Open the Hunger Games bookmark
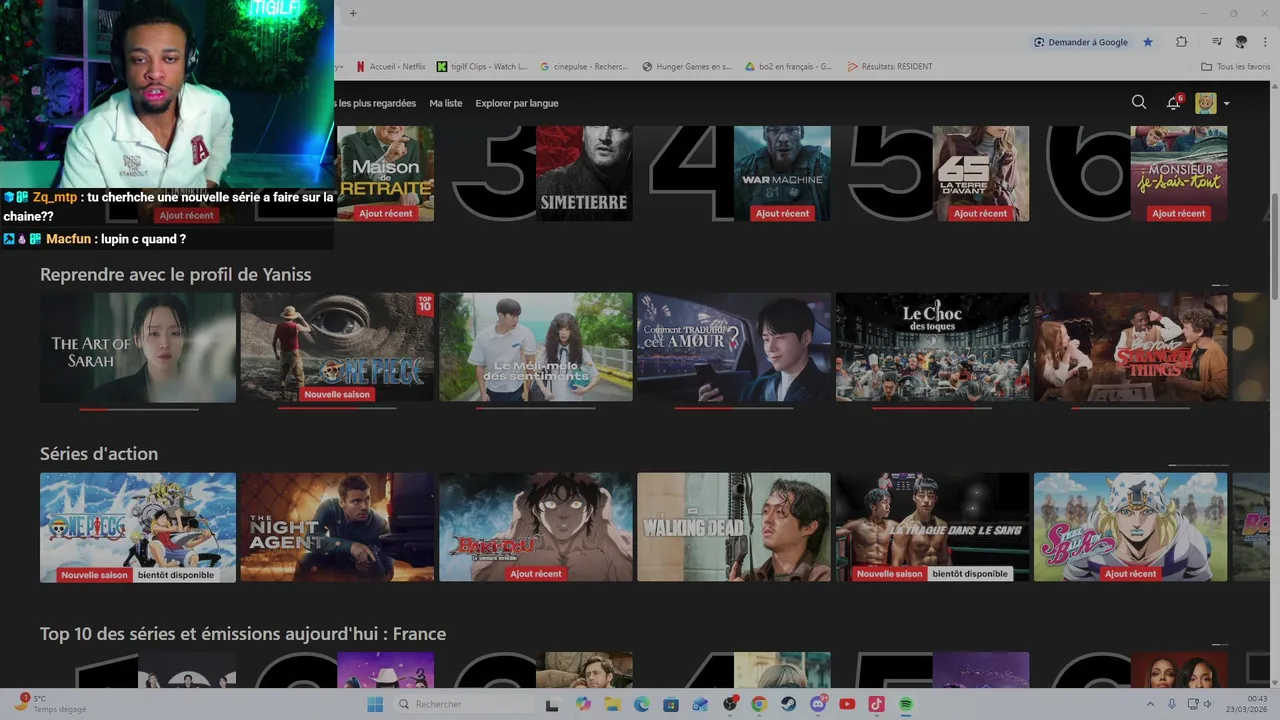 [687, 67]
